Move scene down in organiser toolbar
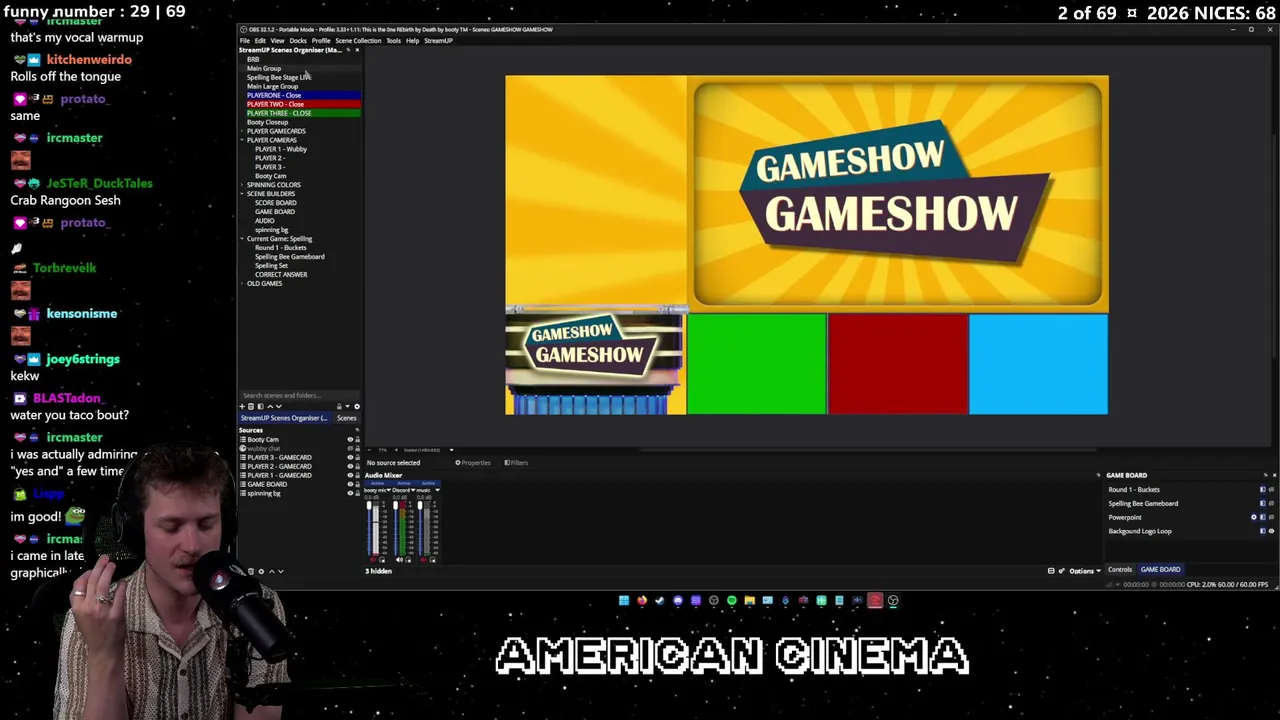The height and width of the screenshot is (720, 1280). tap(279, 407)
